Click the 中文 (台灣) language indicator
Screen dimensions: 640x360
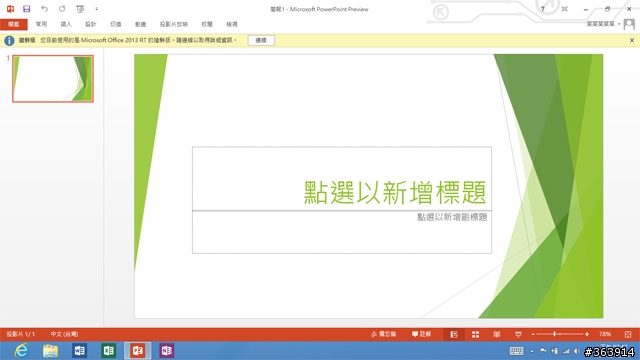64,334
